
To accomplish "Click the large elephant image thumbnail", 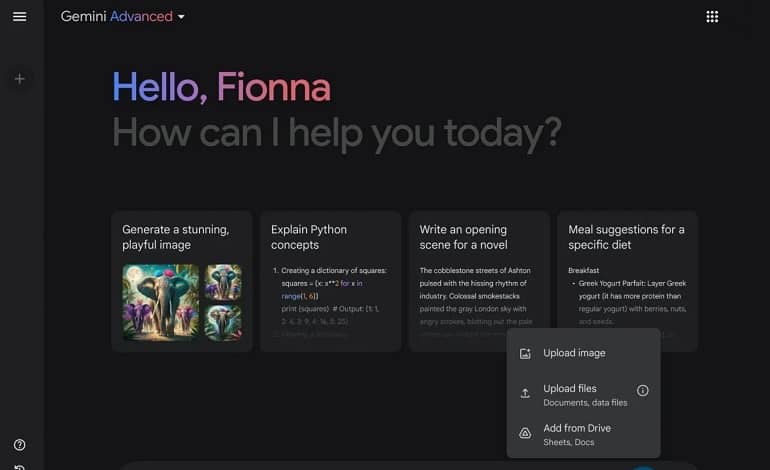I will [x=161, y=303].
